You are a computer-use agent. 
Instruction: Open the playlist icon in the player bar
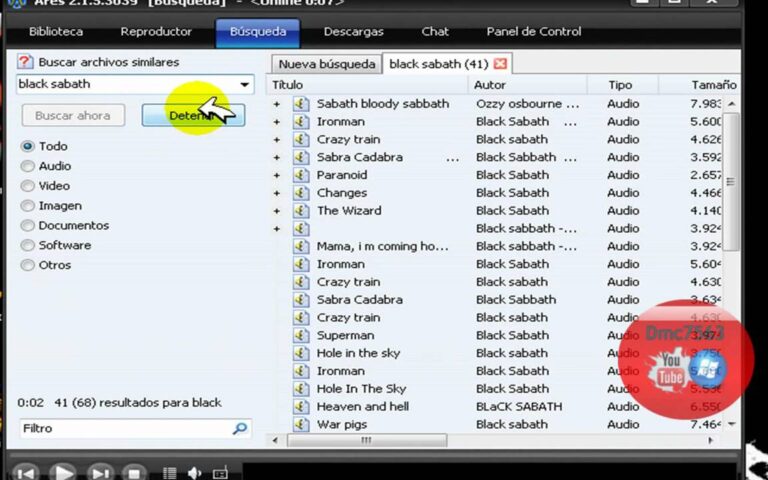coord(170,472)
